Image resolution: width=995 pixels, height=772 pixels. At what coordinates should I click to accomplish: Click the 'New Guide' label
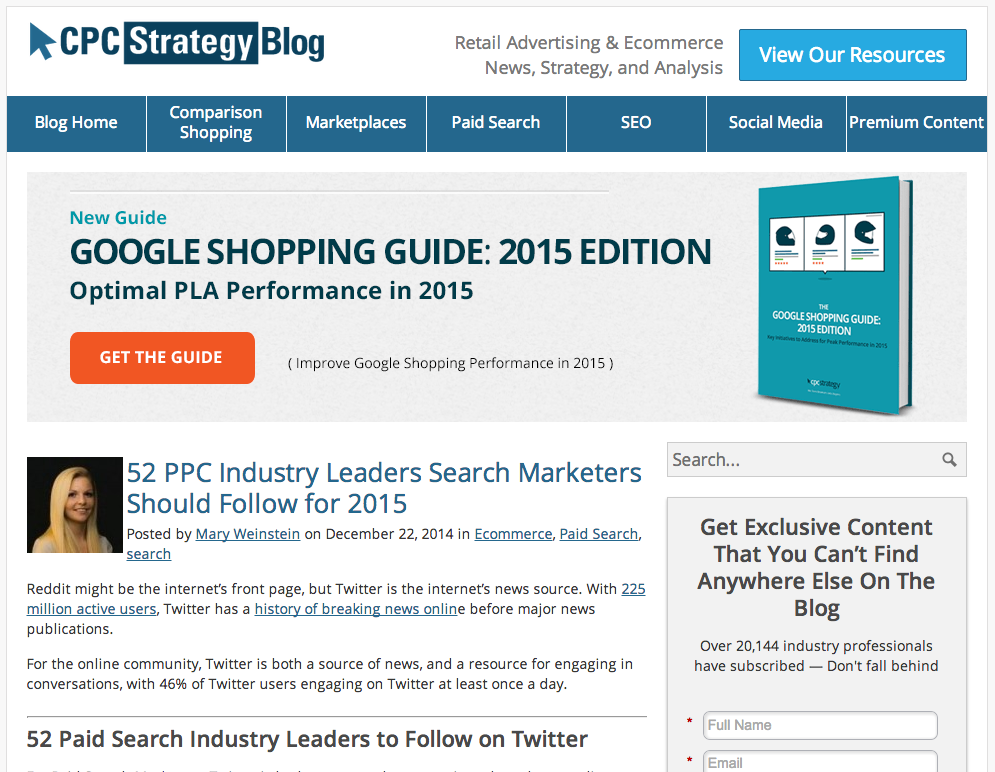(x=118, y=218)
